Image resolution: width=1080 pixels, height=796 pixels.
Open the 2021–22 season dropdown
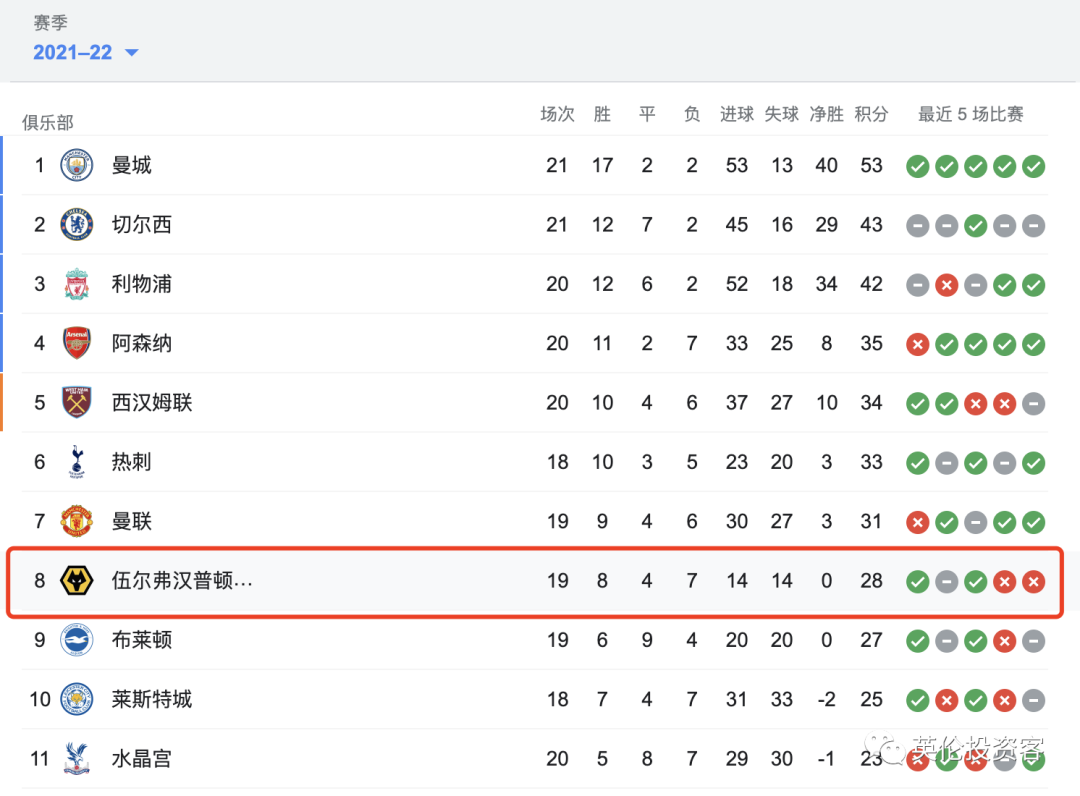(x=86, y=53)
